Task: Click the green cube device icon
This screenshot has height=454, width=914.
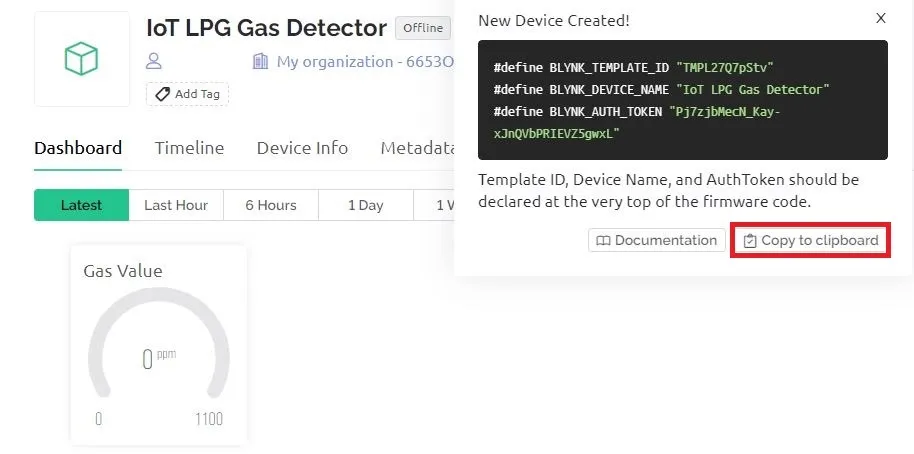Action: (81, 59)
